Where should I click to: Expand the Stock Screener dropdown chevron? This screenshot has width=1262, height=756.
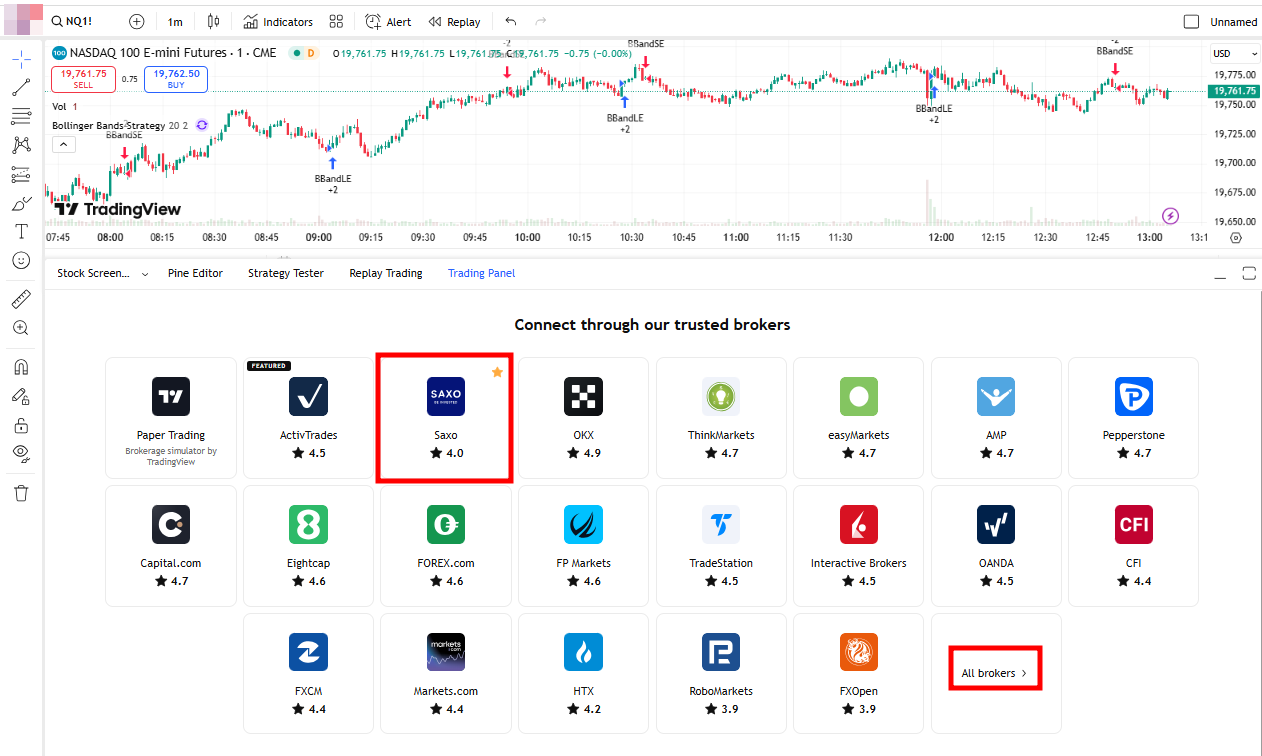pyautogui.click(x=144, y=273)
